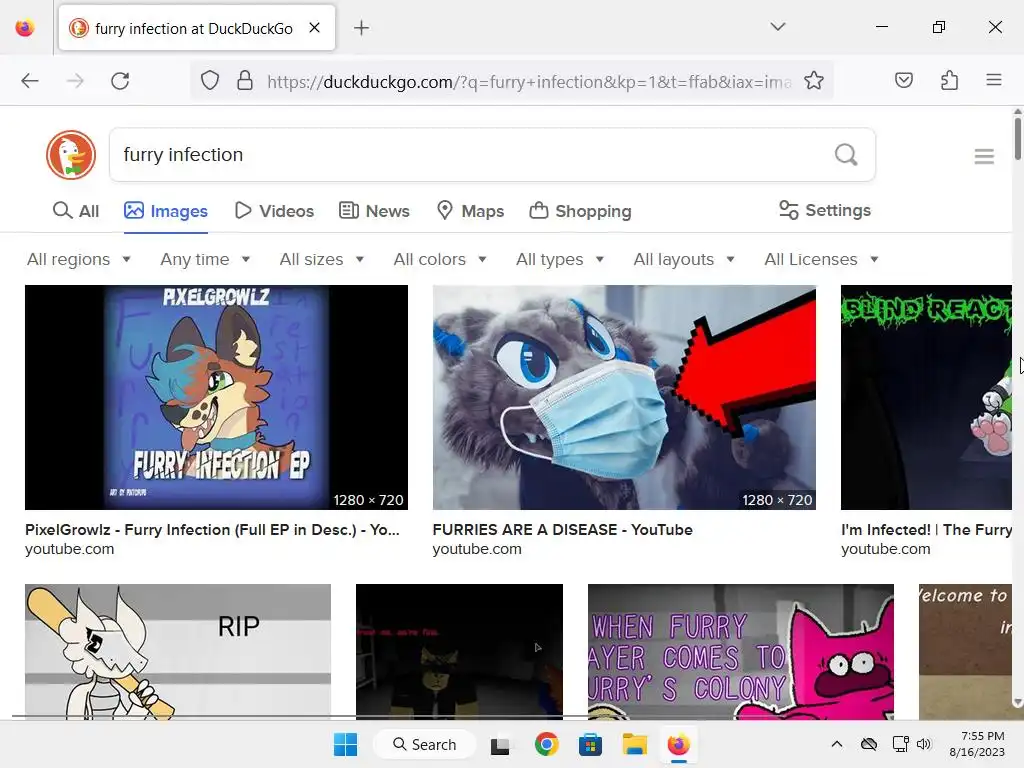1024x768 pixels.
Task: Open the pink cat furry colony thumbnail
Action: (x=741, y=652)
